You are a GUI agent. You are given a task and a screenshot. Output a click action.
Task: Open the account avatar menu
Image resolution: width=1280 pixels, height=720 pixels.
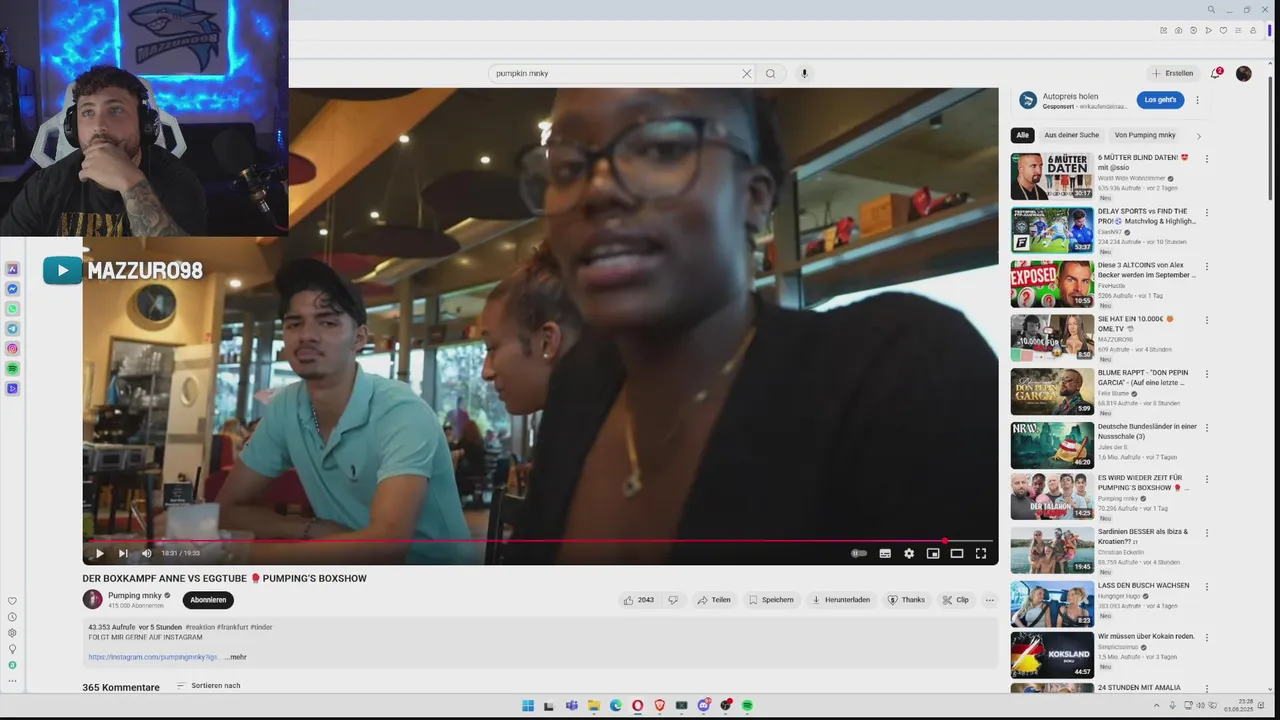(x=1244, y=73)
